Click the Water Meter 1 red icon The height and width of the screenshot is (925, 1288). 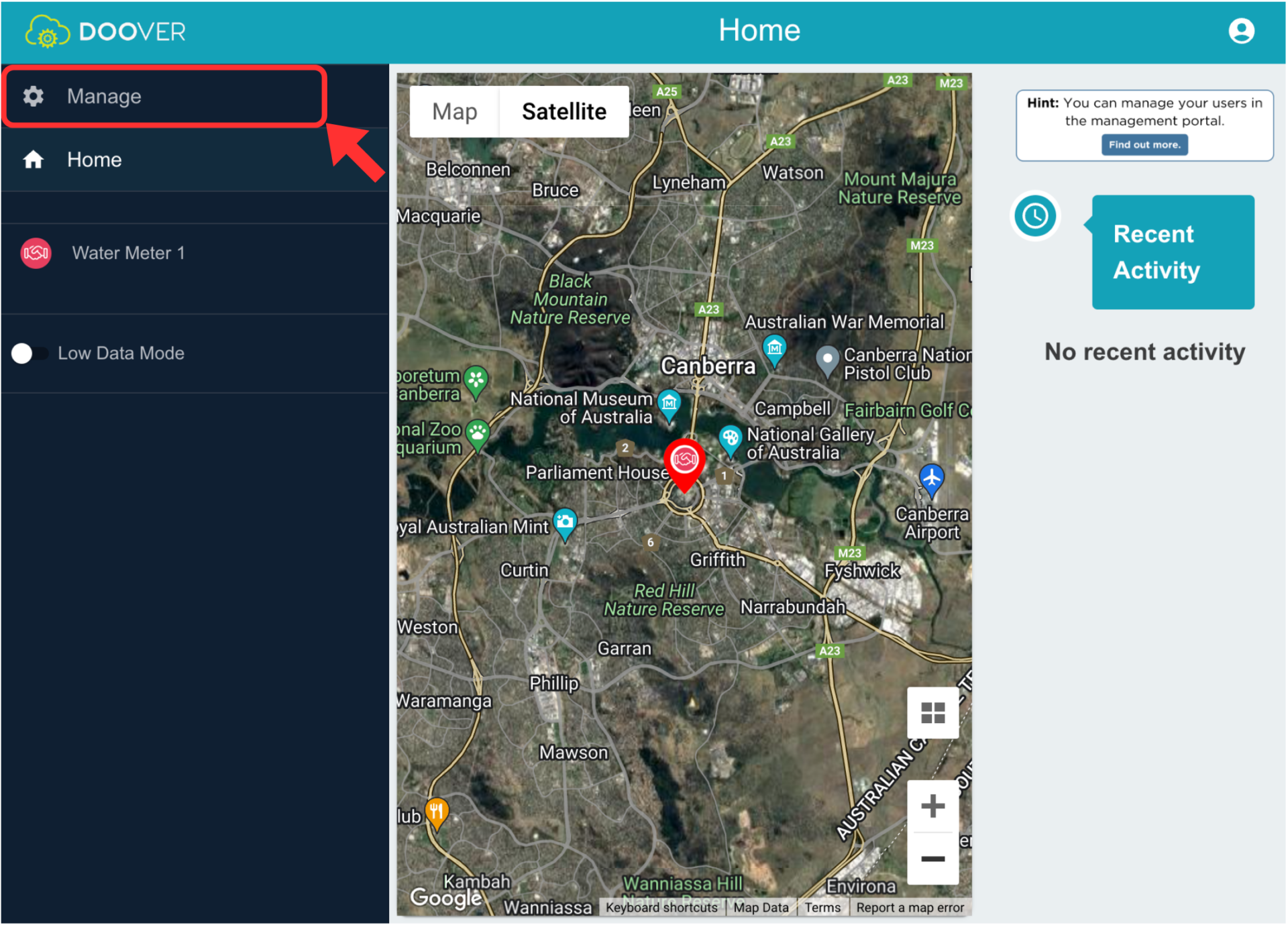36,253
